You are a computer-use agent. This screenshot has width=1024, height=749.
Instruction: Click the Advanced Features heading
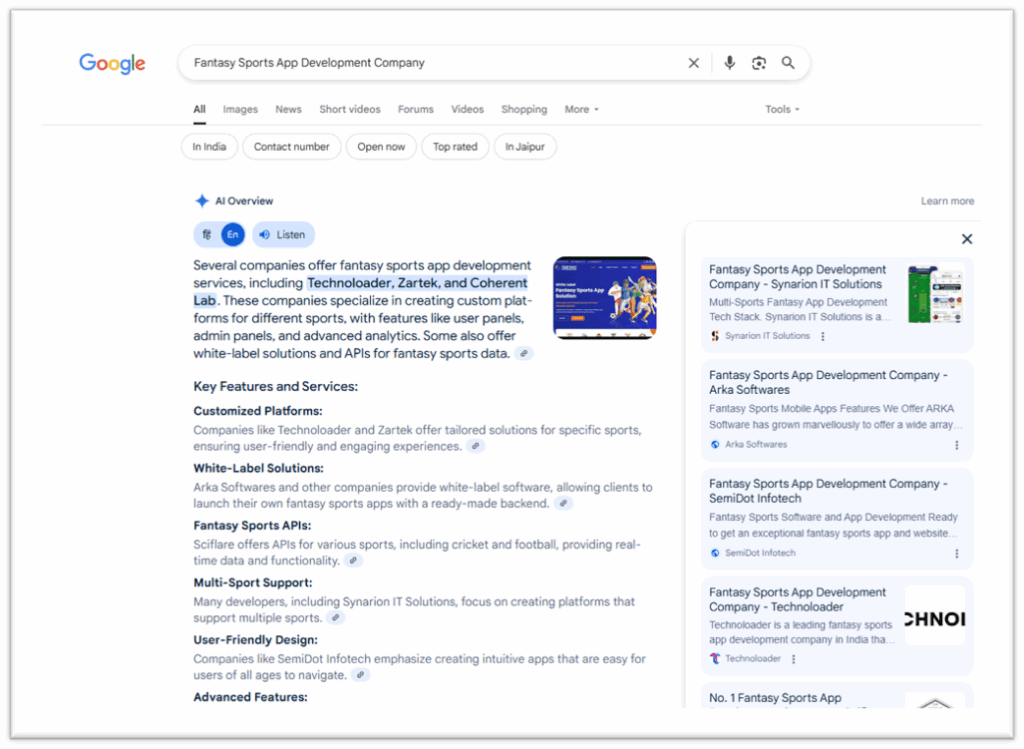point(250,697)
